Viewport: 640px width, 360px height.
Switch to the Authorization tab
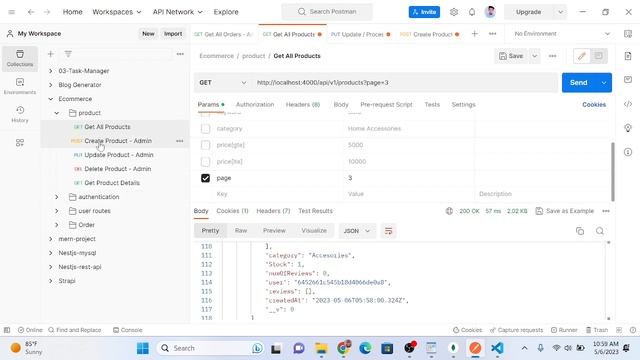pyautogui.click(x=255, y=104)
